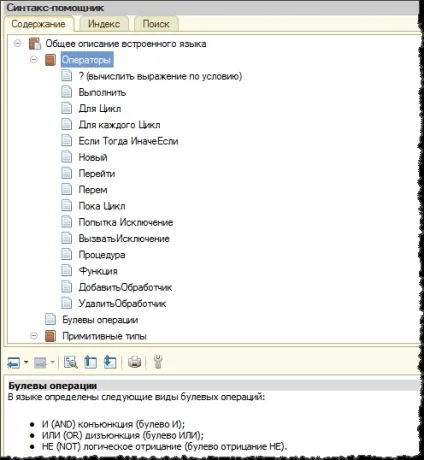Click the back navigation arrow icon
Viewport: 424px width, 460px height.
14,362
